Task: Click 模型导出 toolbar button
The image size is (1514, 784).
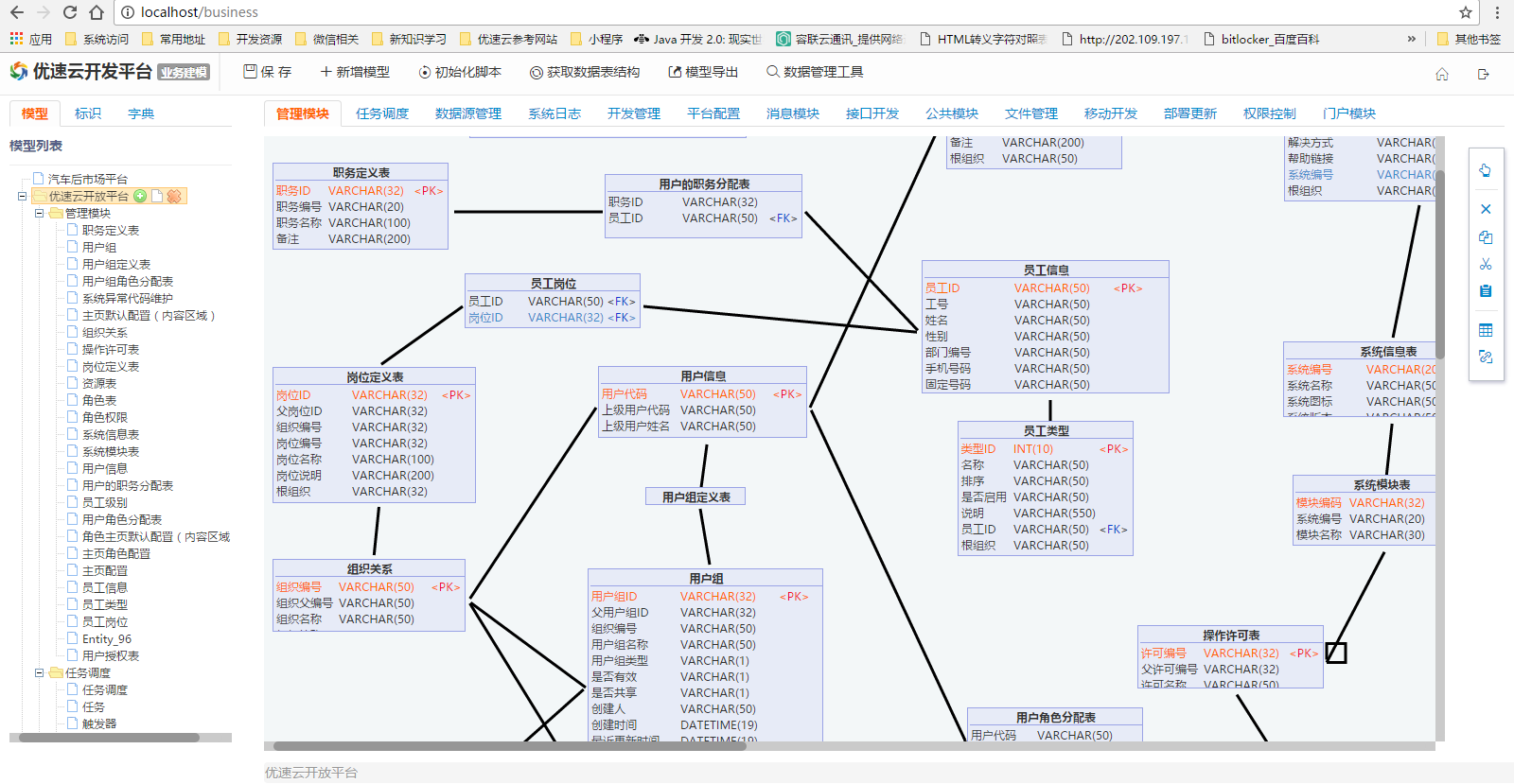Action: coord(703,72)
